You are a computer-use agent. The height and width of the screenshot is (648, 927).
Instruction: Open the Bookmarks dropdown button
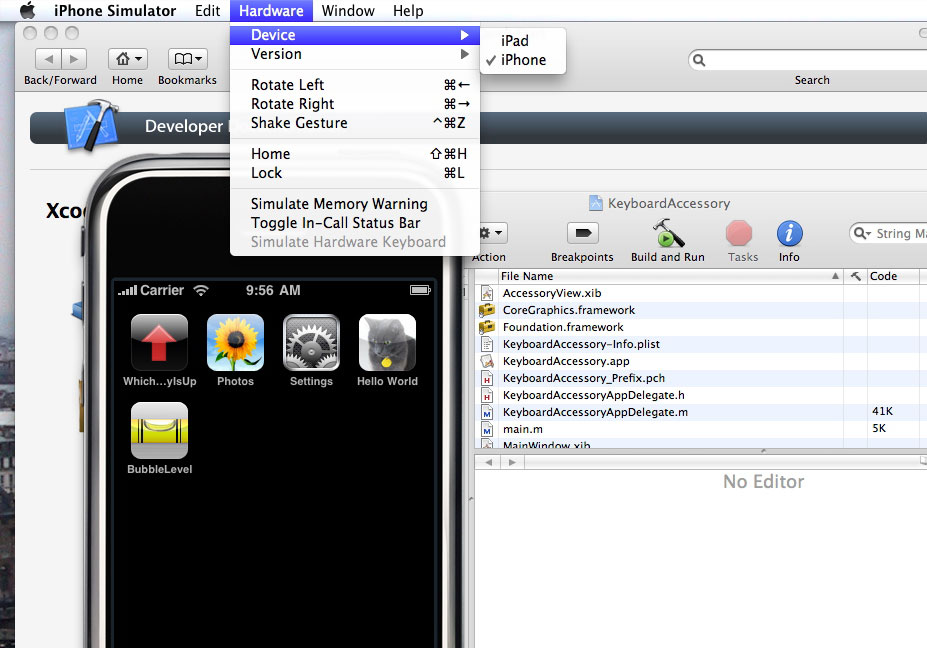[x=187, y=59]
